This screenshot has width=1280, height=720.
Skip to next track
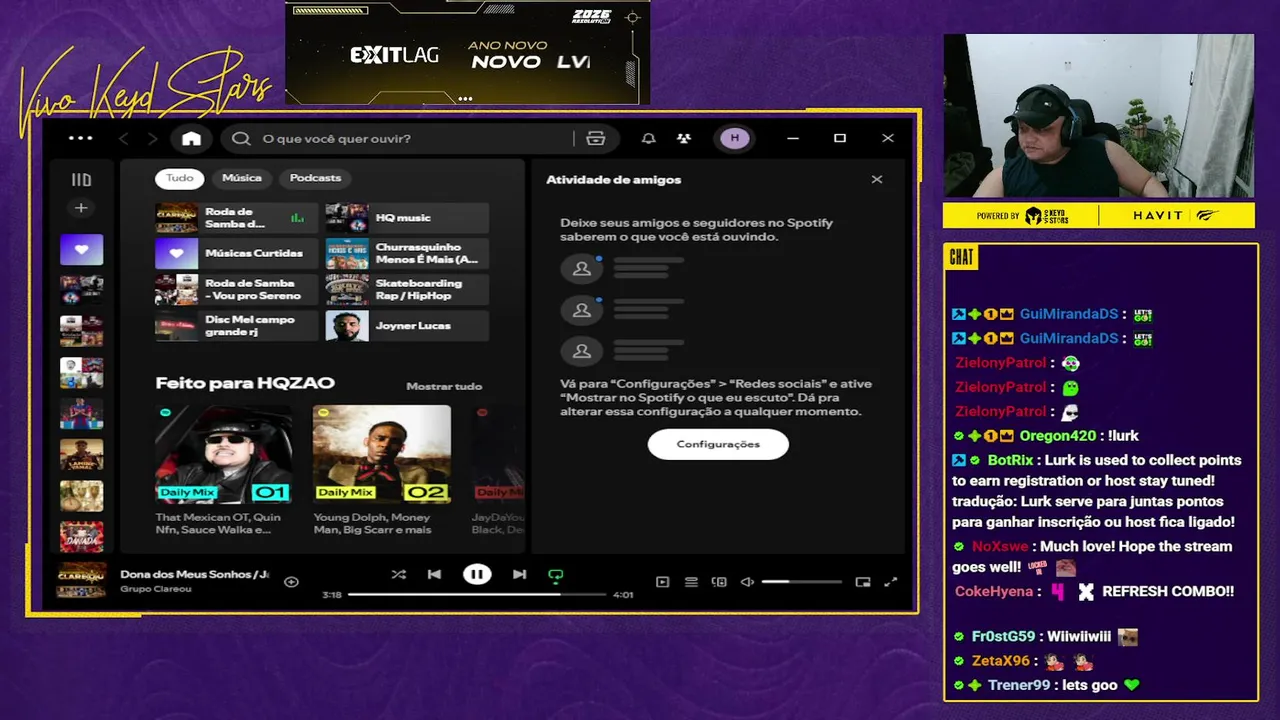(519, 575)
